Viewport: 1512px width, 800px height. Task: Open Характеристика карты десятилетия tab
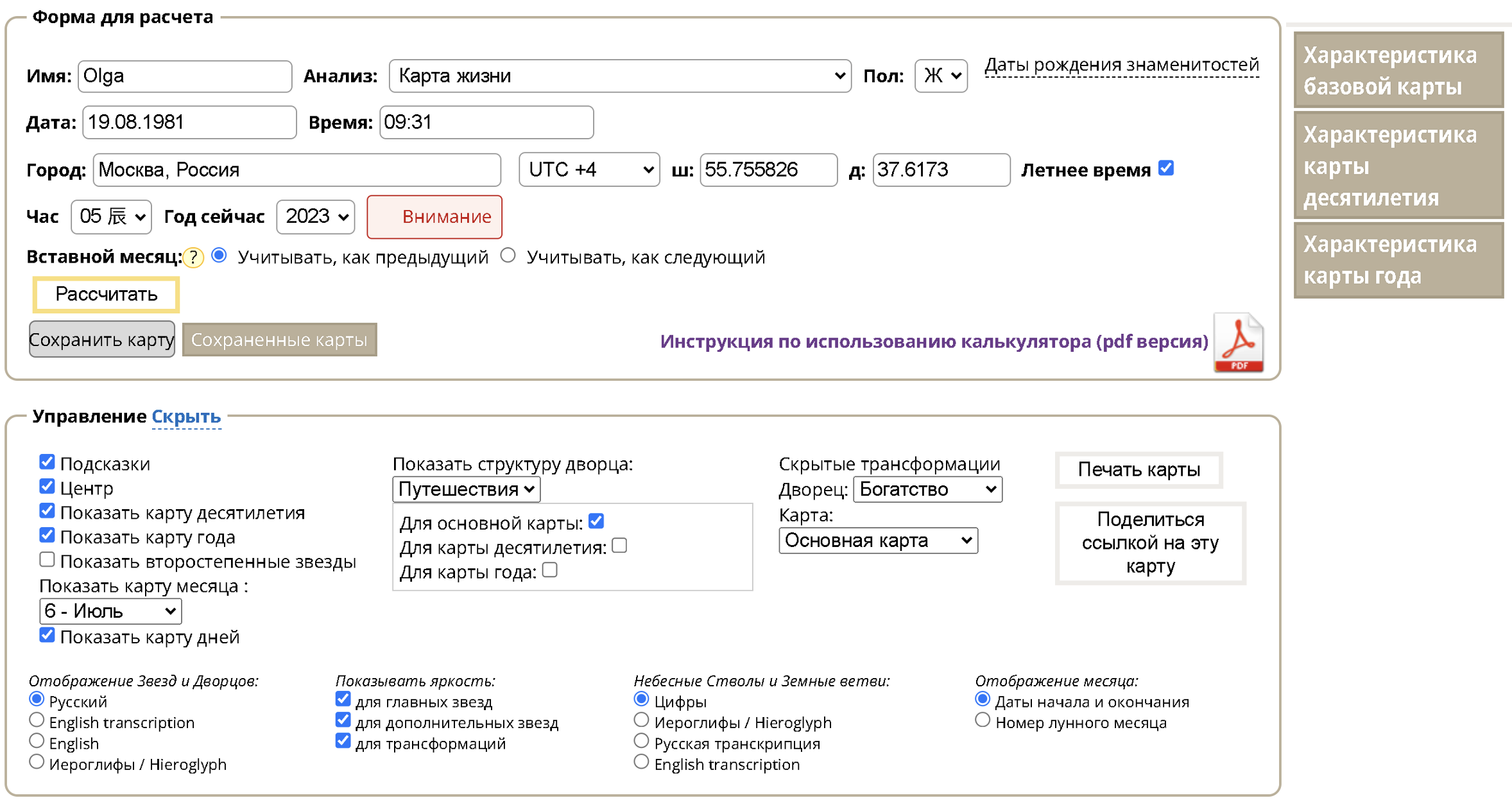(1399, 166)
